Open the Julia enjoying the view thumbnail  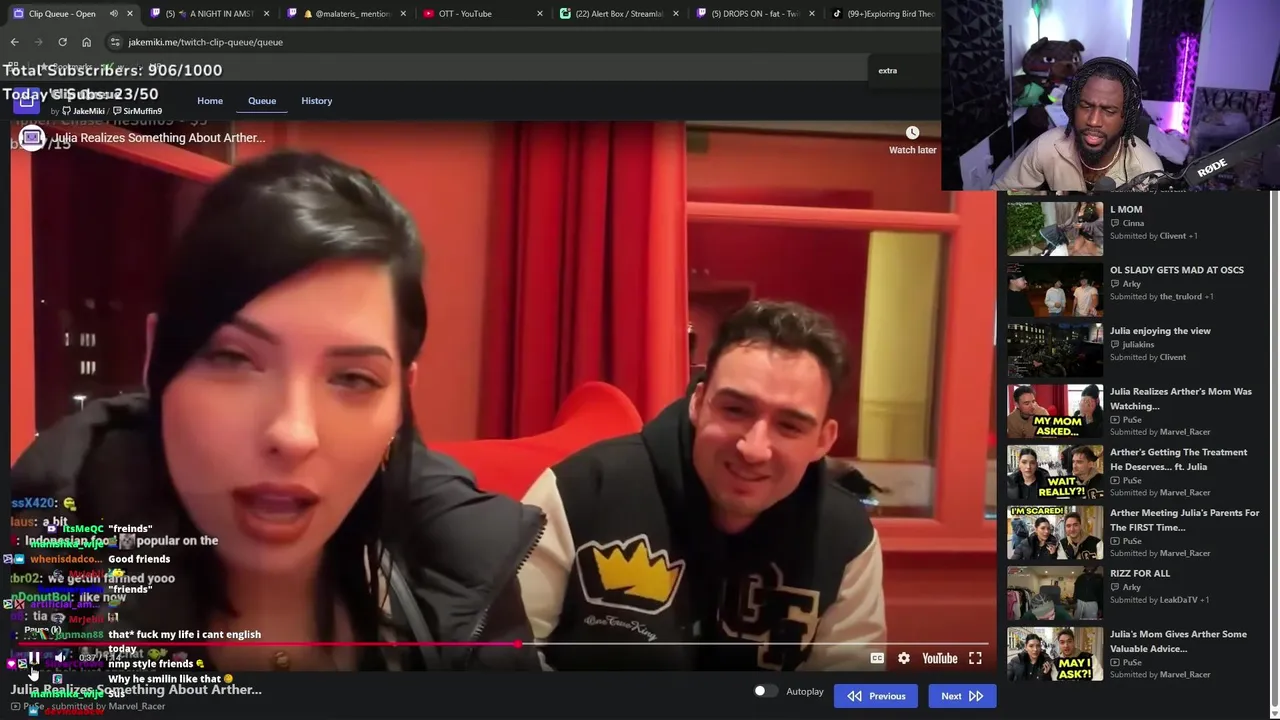pos(1055,348)
